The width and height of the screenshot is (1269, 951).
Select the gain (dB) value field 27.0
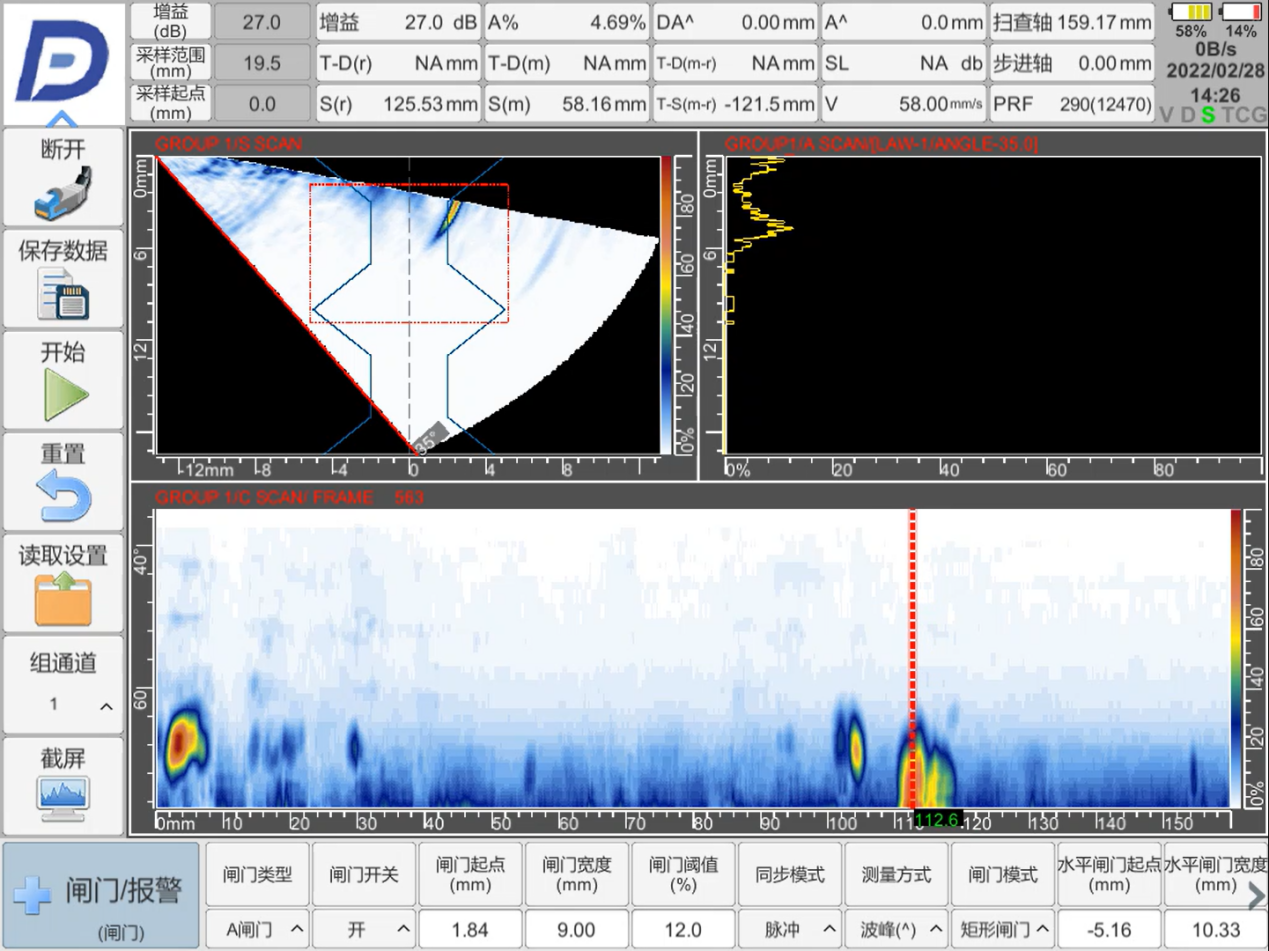262,21
